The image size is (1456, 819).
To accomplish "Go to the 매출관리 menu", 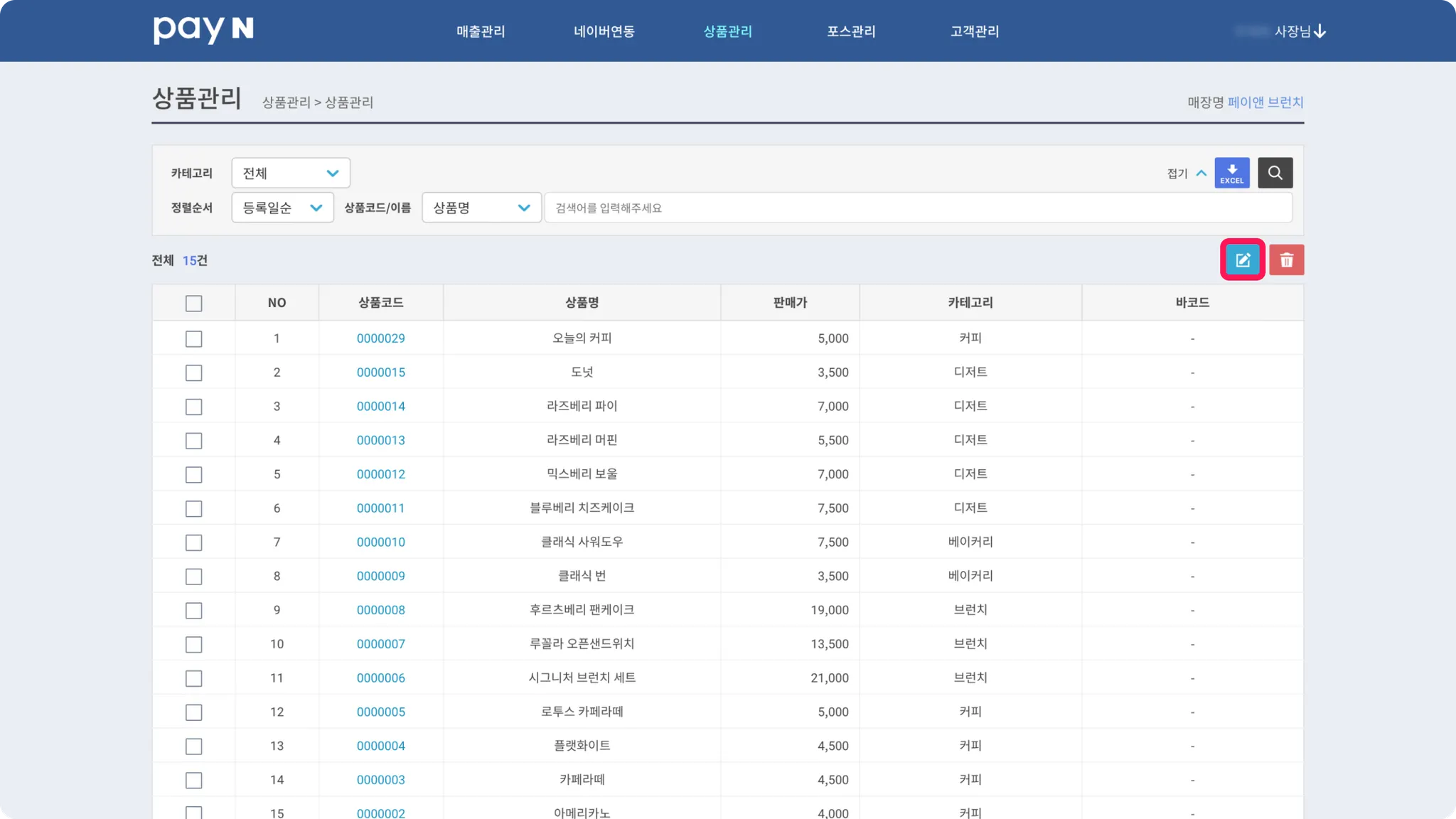I will (x=481, y=31).
